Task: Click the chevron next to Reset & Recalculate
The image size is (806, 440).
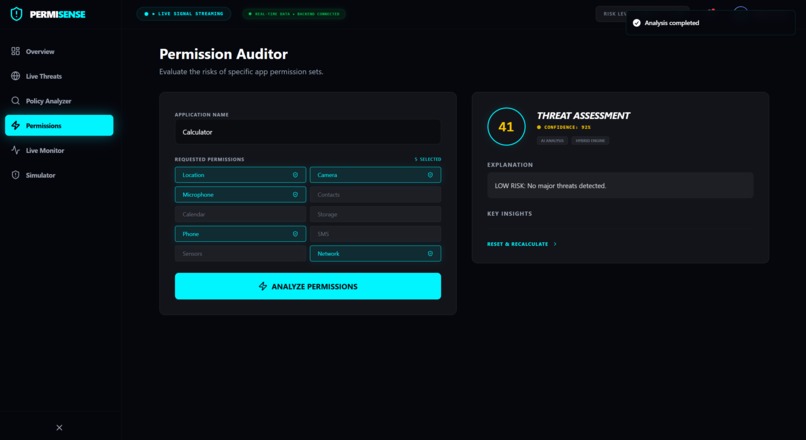Action: coord(555,244)
